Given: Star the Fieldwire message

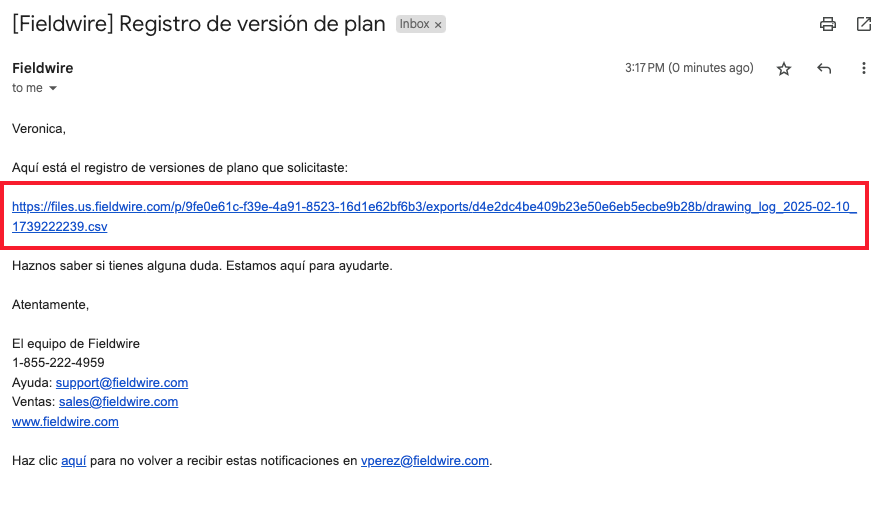Looking at the screenshot, I should pos(783,69).
